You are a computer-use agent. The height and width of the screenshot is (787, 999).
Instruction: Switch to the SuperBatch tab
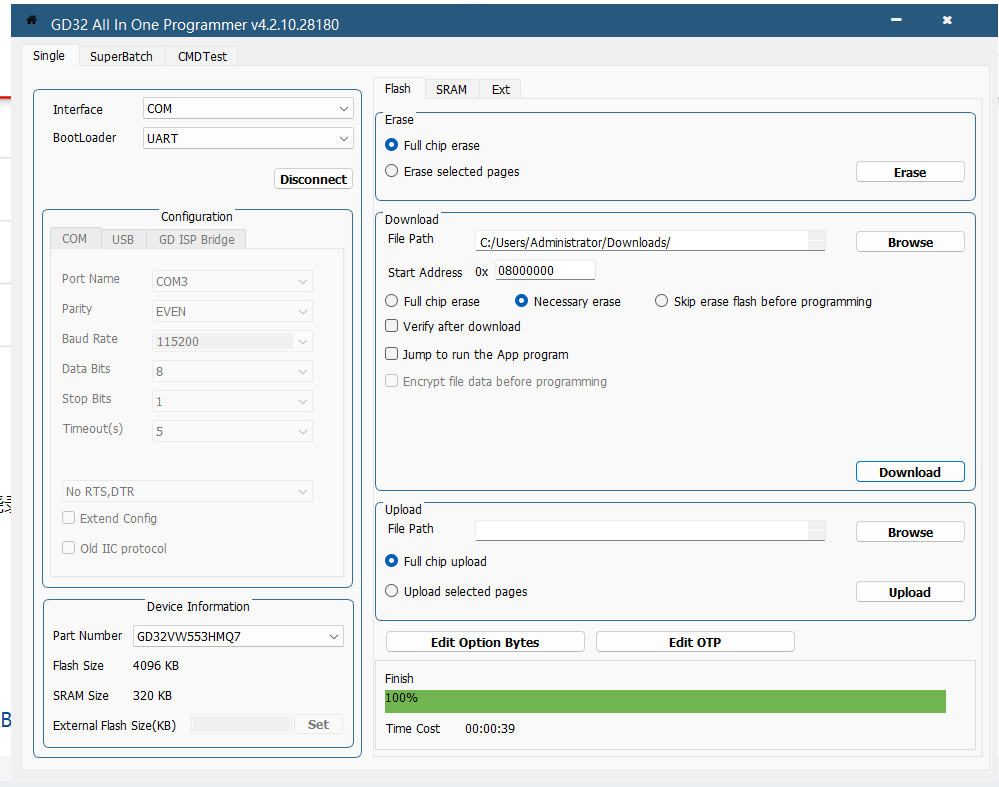[121, 57]
